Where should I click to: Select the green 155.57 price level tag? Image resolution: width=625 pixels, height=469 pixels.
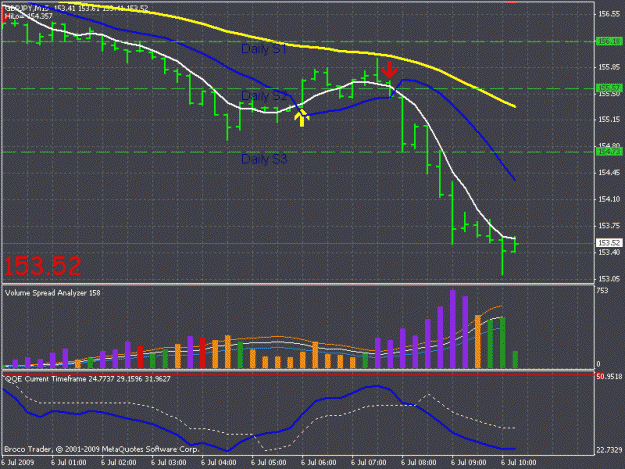[609, 88]
